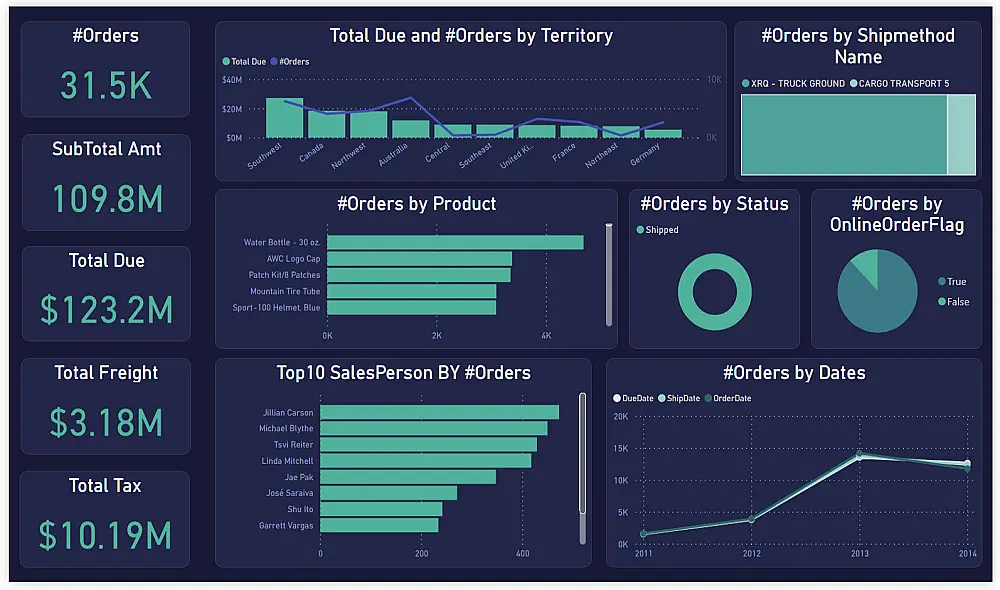The image size is (1000, 590).
Task: Select José Saraiva's bar
Action: (x=388, y=493)
